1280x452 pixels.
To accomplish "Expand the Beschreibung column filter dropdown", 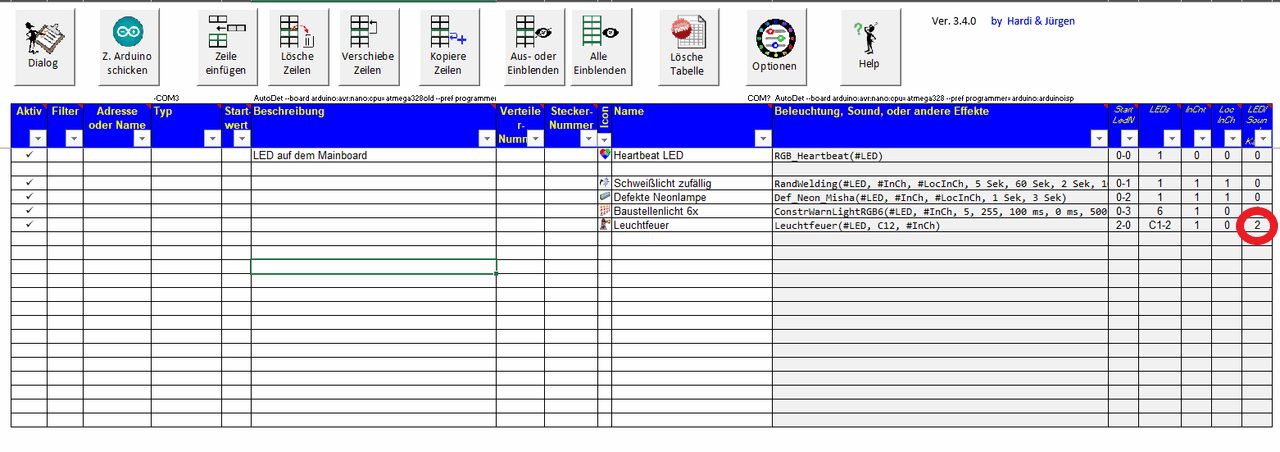I will 487,139.
